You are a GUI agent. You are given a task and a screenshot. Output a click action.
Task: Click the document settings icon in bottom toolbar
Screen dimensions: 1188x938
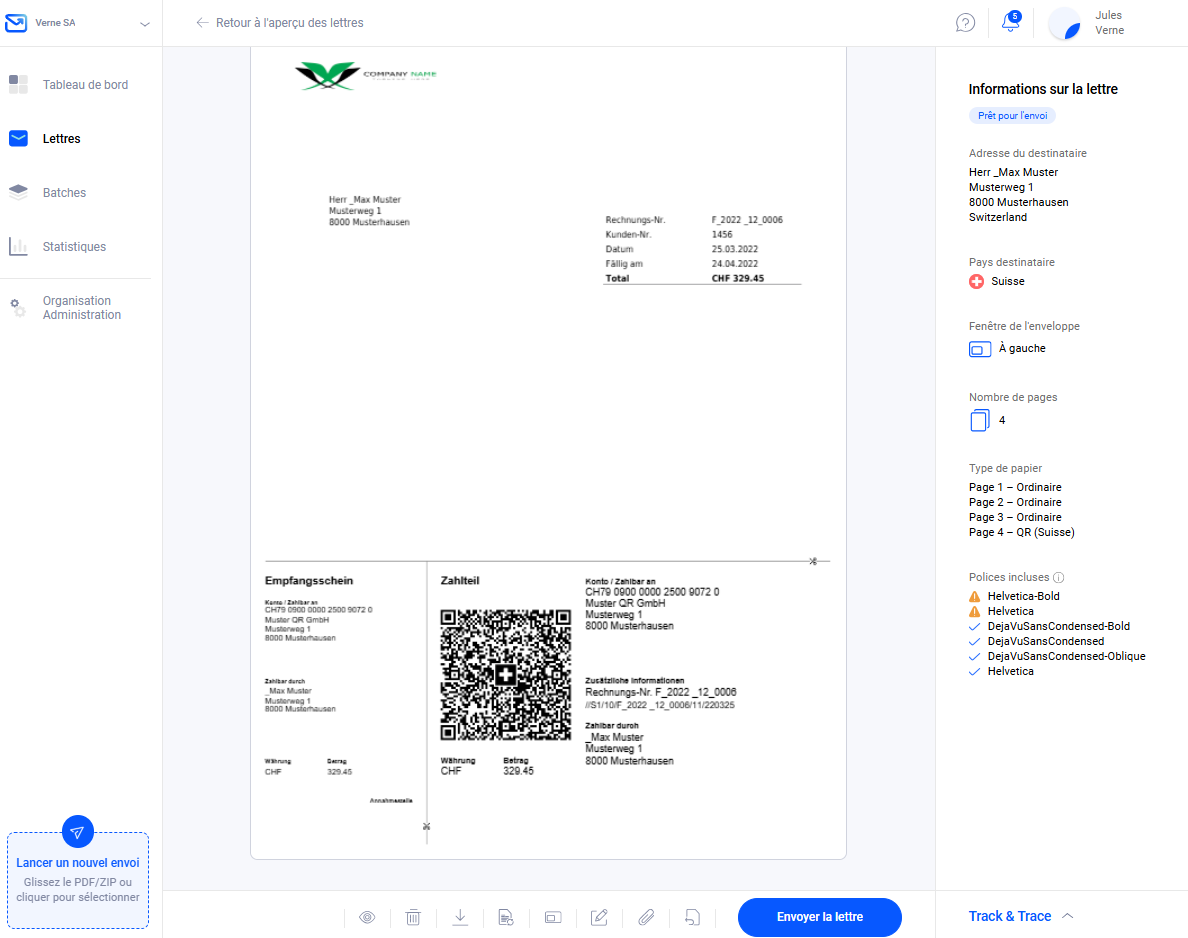click(506, 917)
